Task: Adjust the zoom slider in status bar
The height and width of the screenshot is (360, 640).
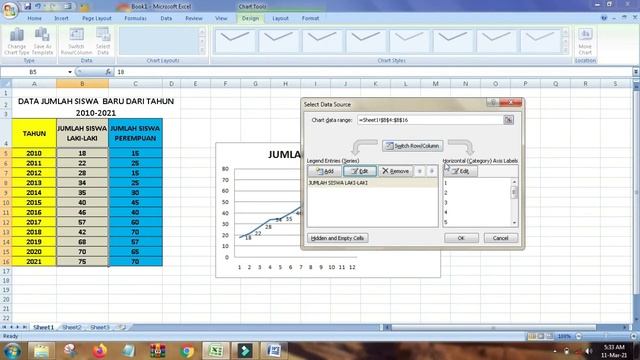Action: pyautogui.click(x=606, y=336)
